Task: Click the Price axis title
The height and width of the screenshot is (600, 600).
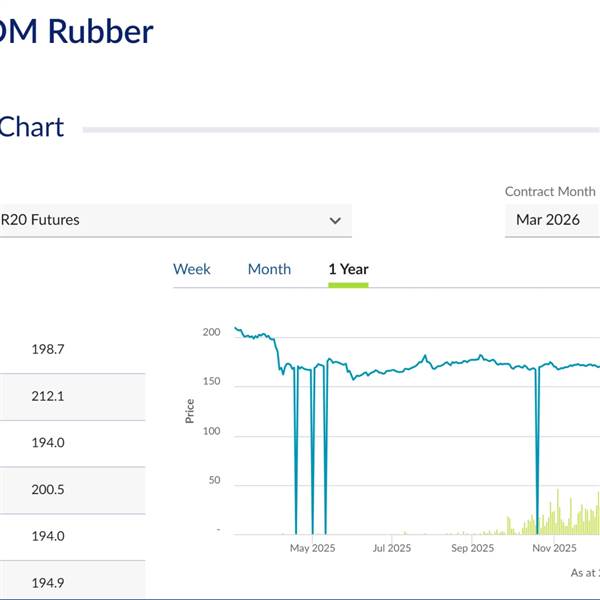Action: [x=190, y=411]
